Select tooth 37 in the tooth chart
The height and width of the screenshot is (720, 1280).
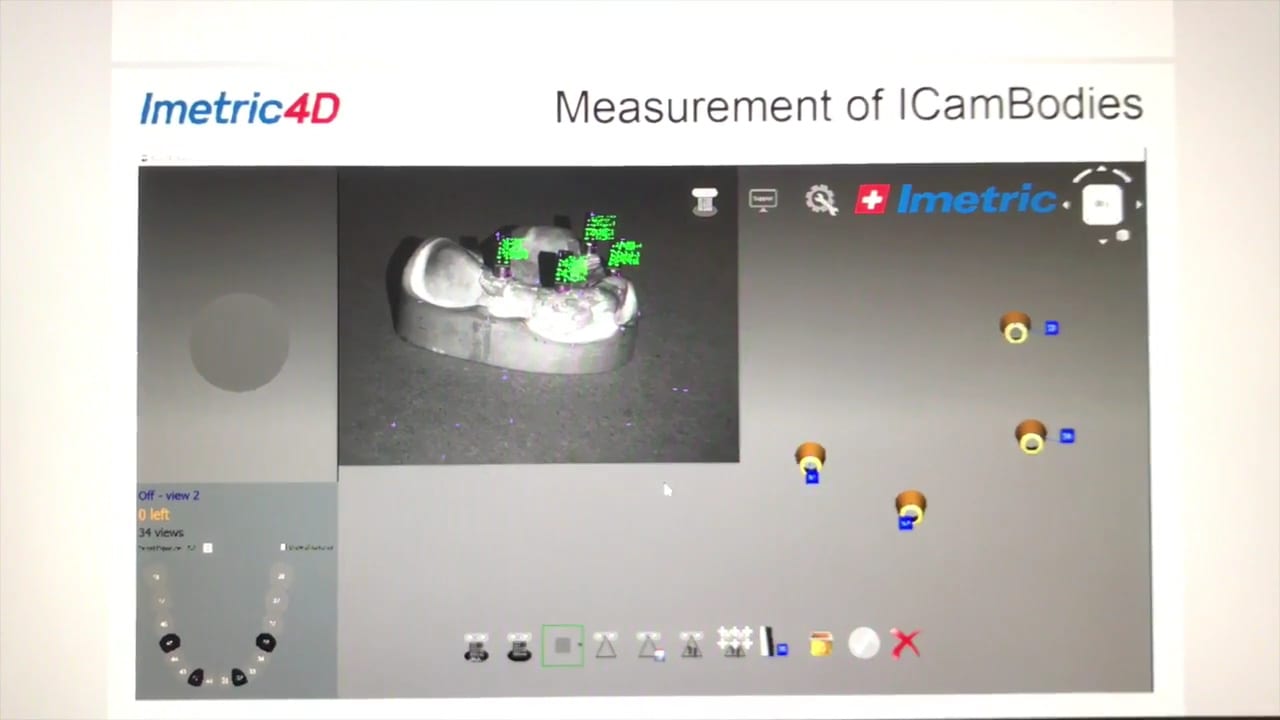point(277,600)
